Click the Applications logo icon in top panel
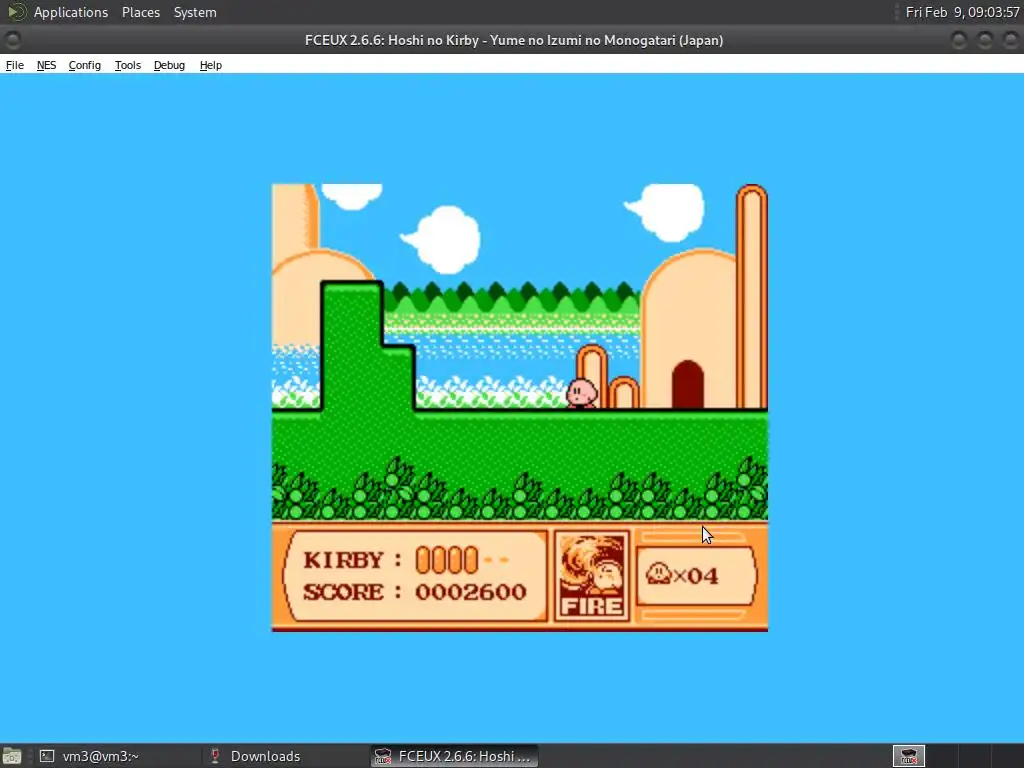This screenshot has width=1024, height=768. point(16,12)
